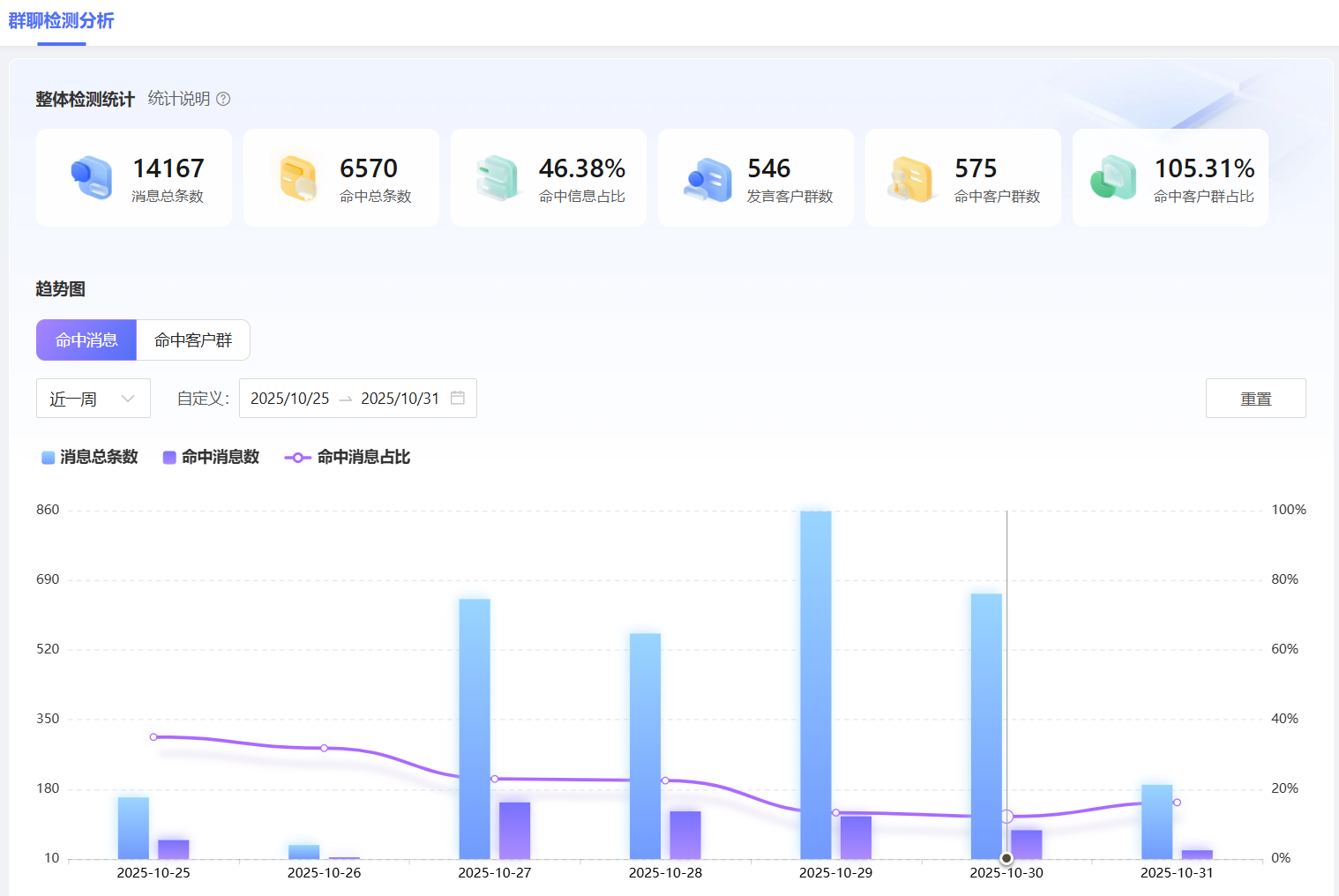Switch to the 命中客户群 tab
The height and width of the screenshot is (896, 1339).
coord(193,340)
